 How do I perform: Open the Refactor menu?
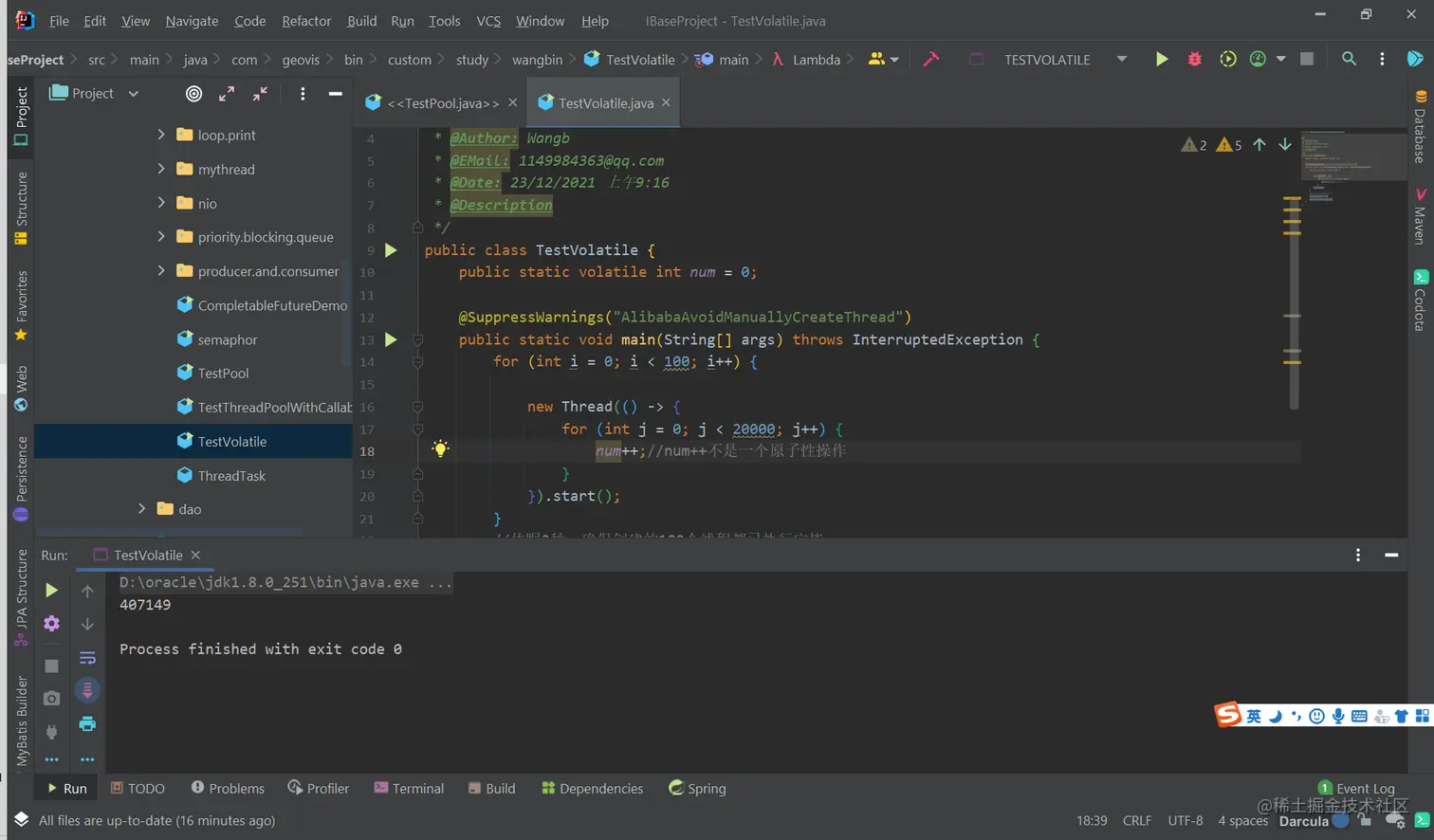click(x=306, y=20)
